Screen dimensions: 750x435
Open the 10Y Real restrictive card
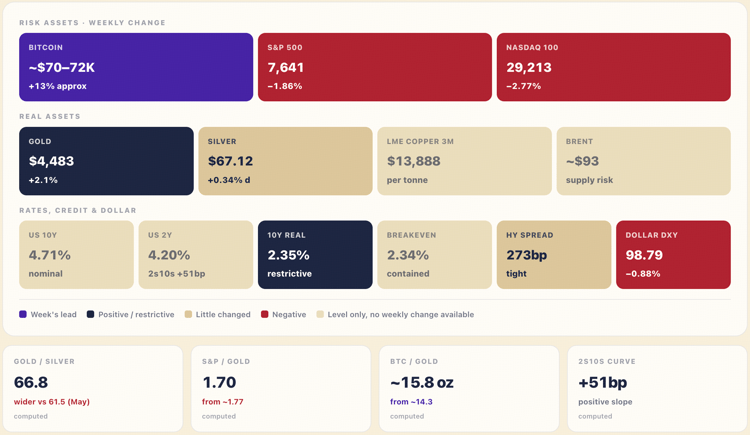(x=315, y=255)
